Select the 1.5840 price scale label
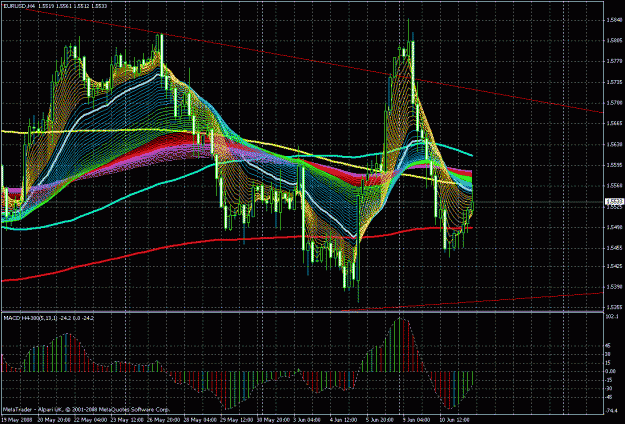 coord(613,20)
